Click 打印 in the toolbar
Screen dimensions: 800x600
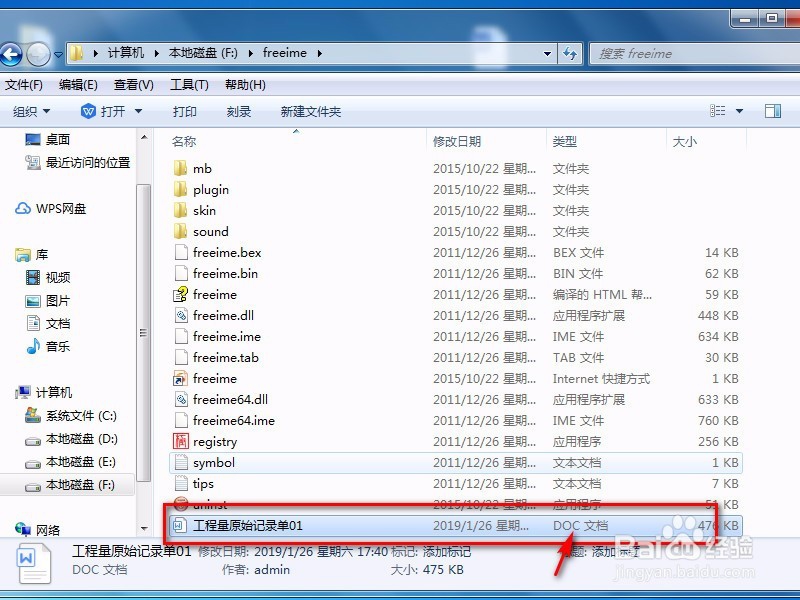tap(185, 111)
